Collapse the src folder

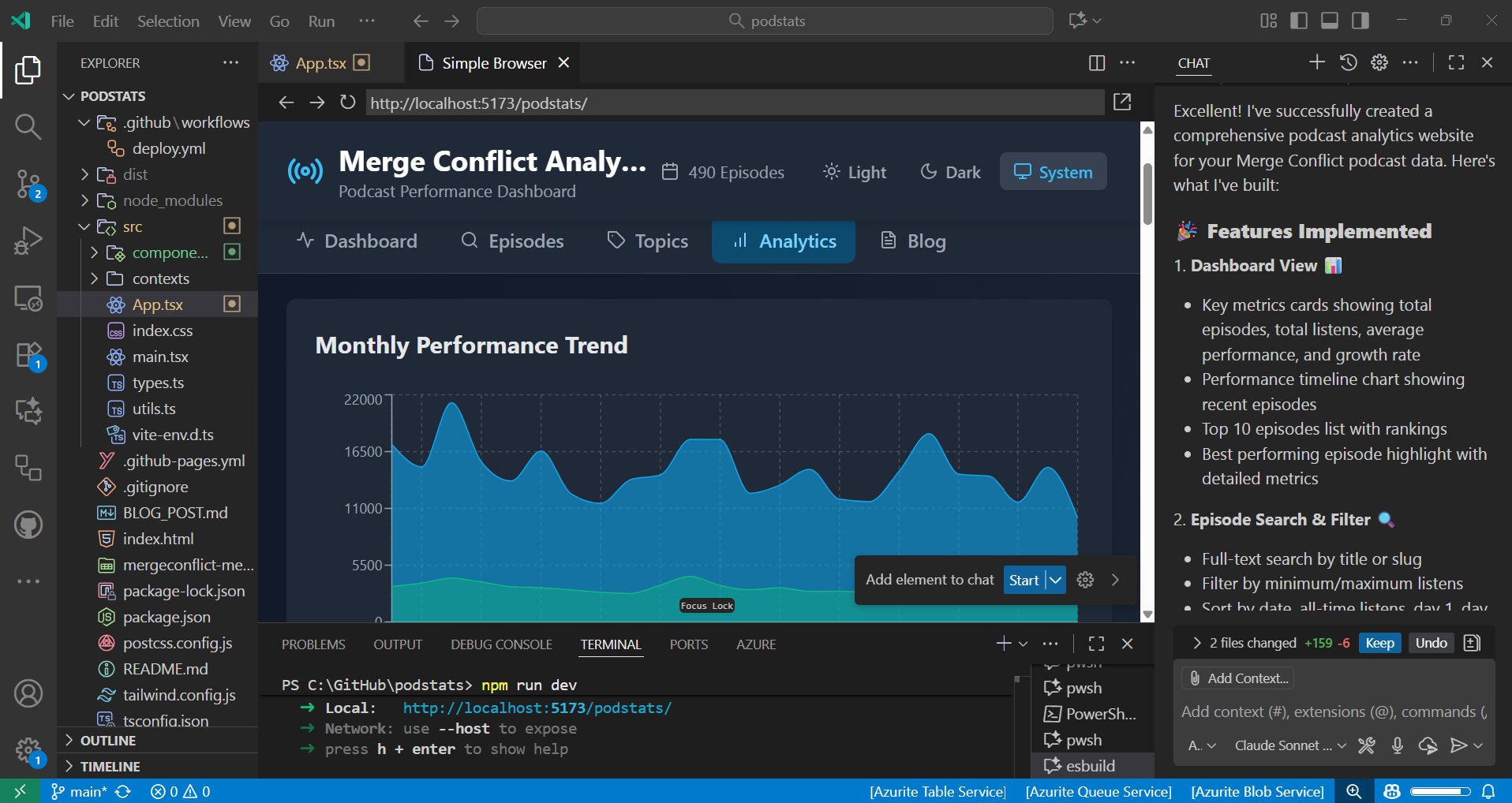click(x=84, y=226)
